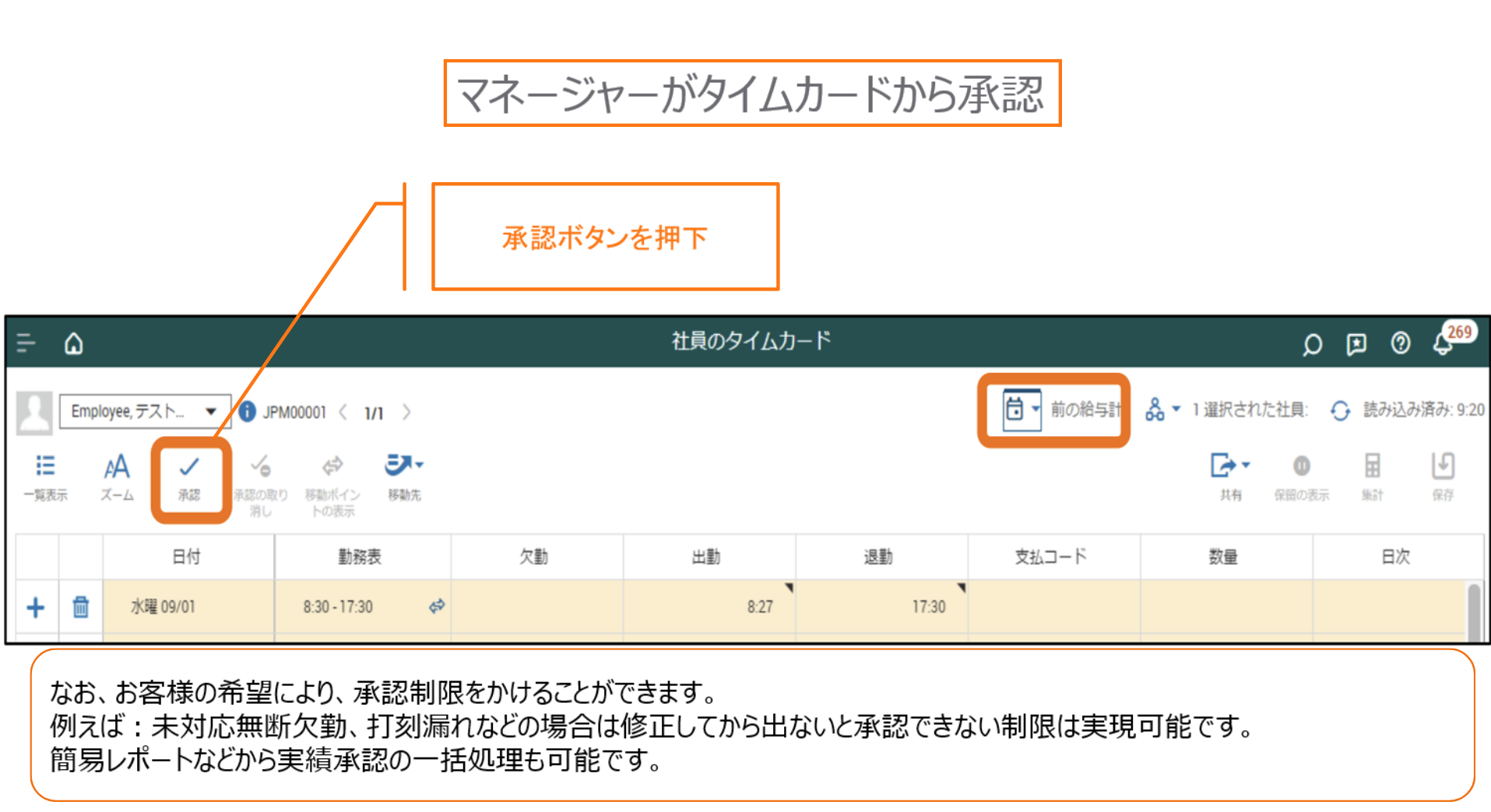Image resolution: width=1491 pixels, height=812 pixels.
Task: Click the 一覧表示 list view icon
Action: (45, 476)
